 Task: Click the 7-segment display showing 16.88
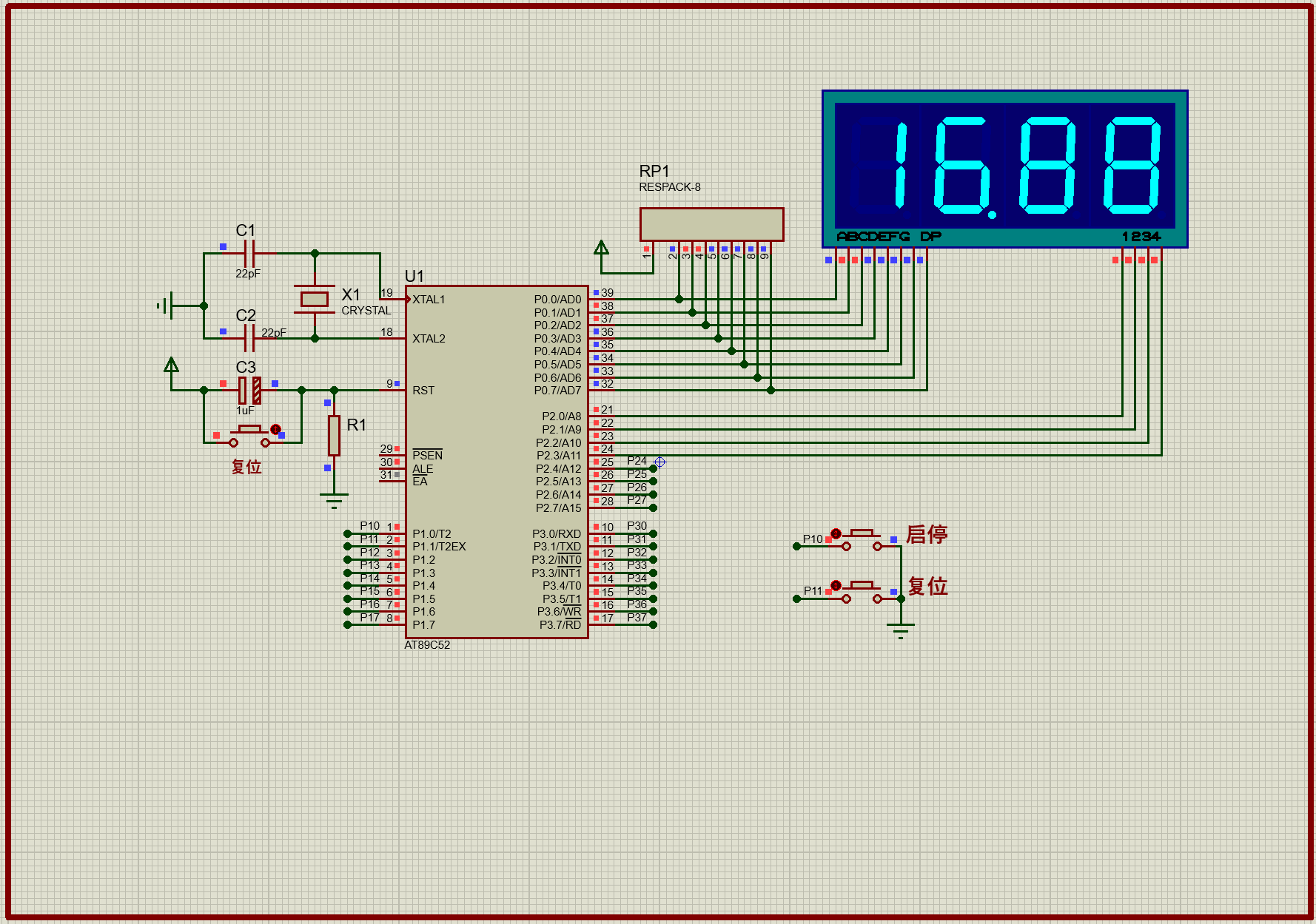(x=1005, y=169)
